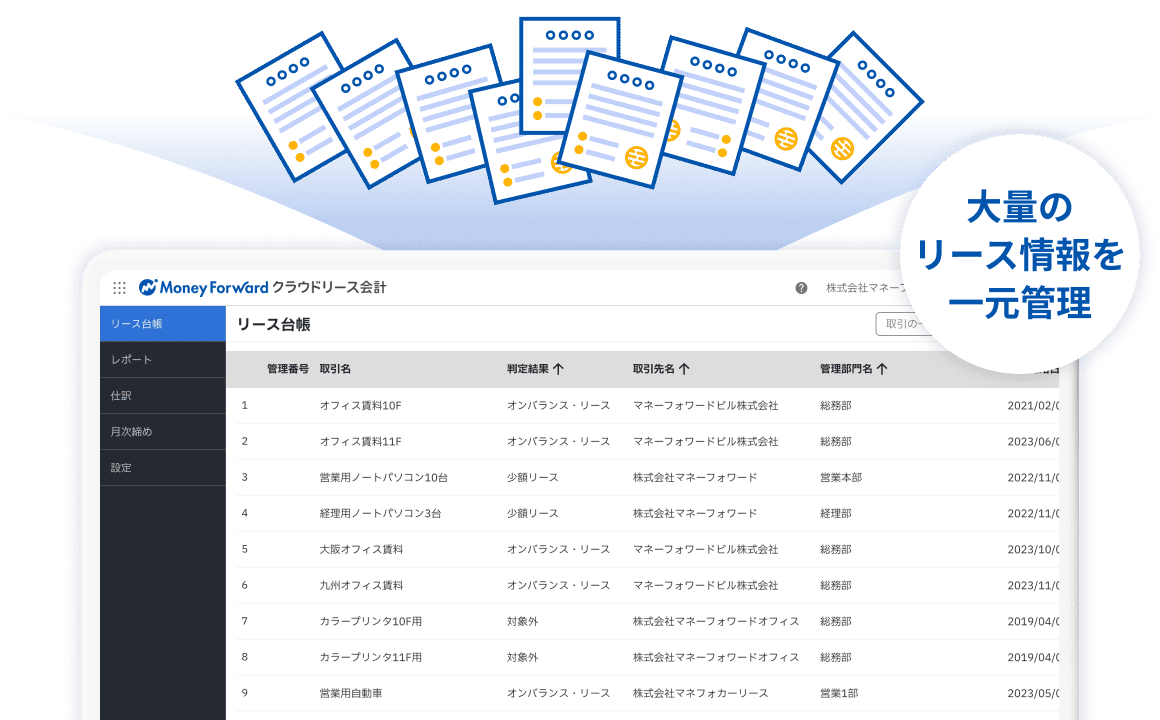Screen dimensions: 1160x720
Task: Select the オフィス賃料10F row name
Action: [x=360, y=406]
